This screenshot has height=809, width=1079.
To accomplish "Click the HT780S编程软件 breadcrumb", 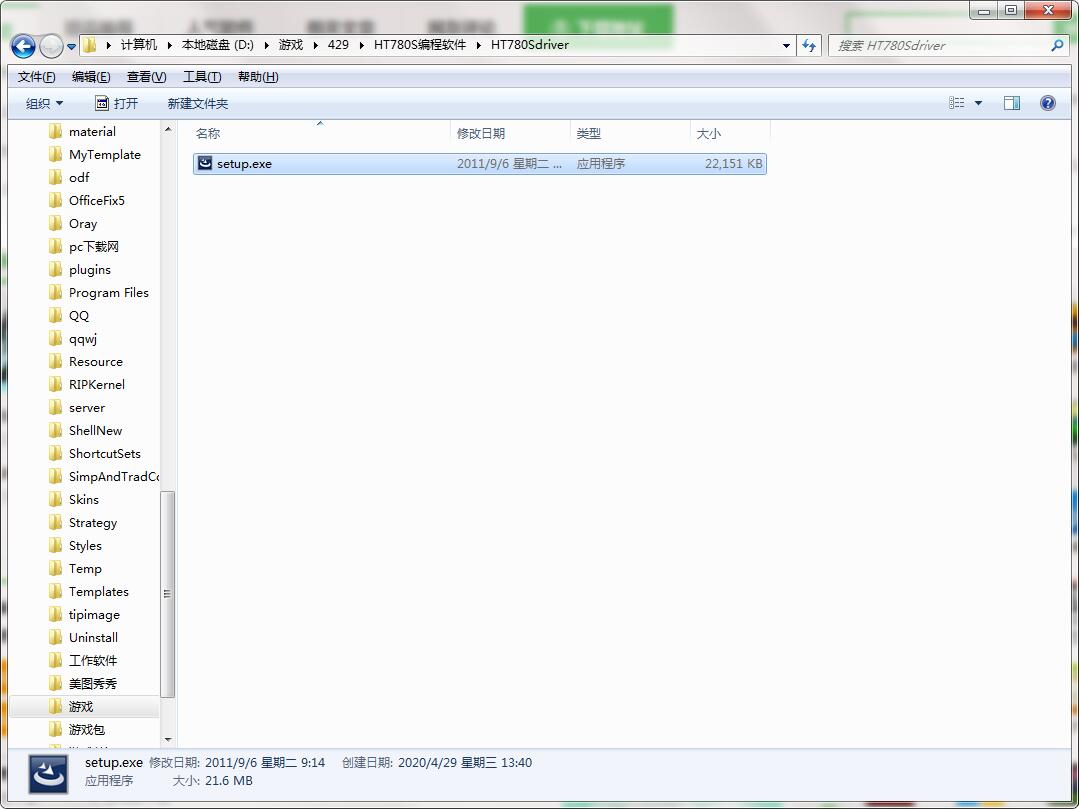I will click(x=420, y=45).
